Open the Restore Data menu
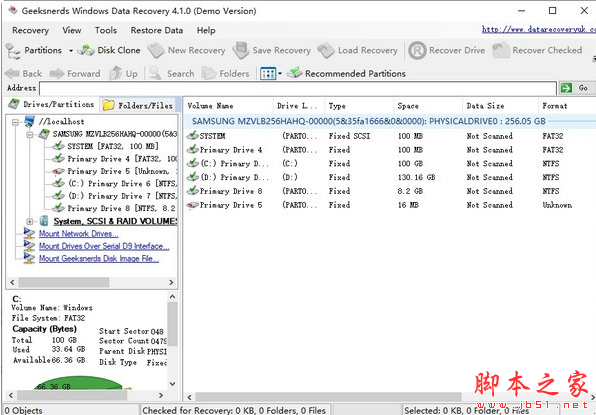Viewport: 596px width, 415px height. pos(157,30)
